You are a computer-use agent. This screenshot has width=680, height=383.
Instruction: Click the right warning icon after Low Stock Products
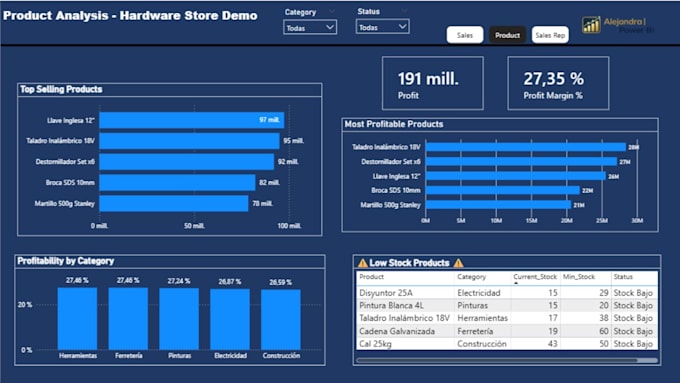(x=458, y=263)
